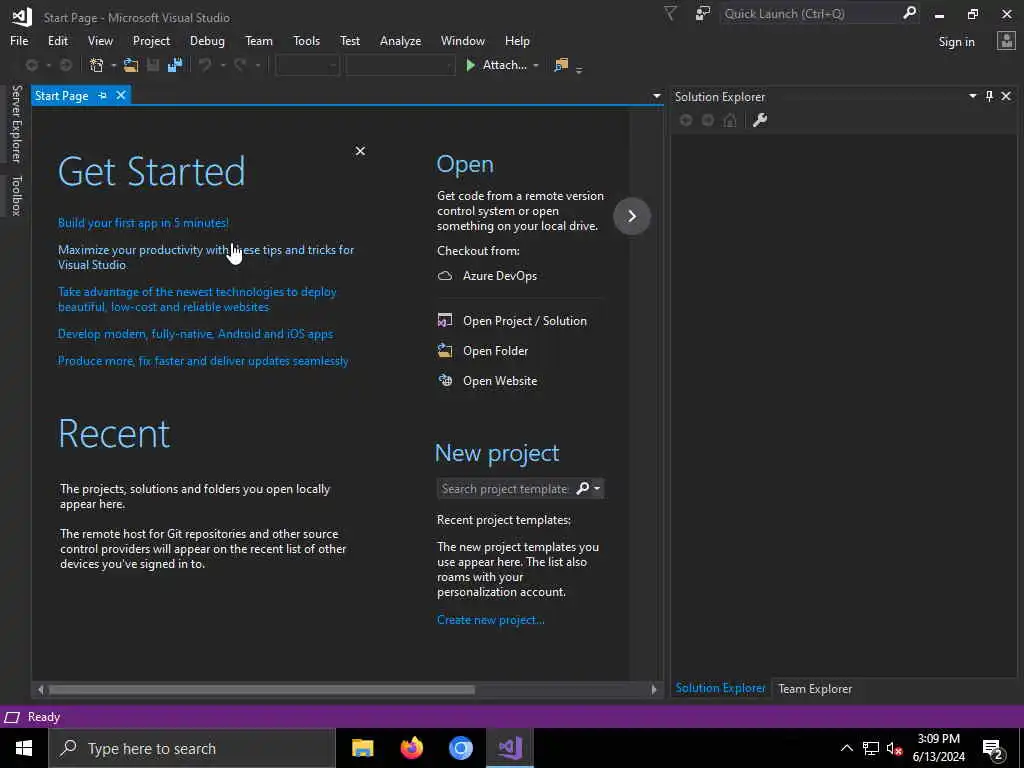Open File Explorer from the taskbar
Screen dimensions: 1024x768
coord(362,748)
